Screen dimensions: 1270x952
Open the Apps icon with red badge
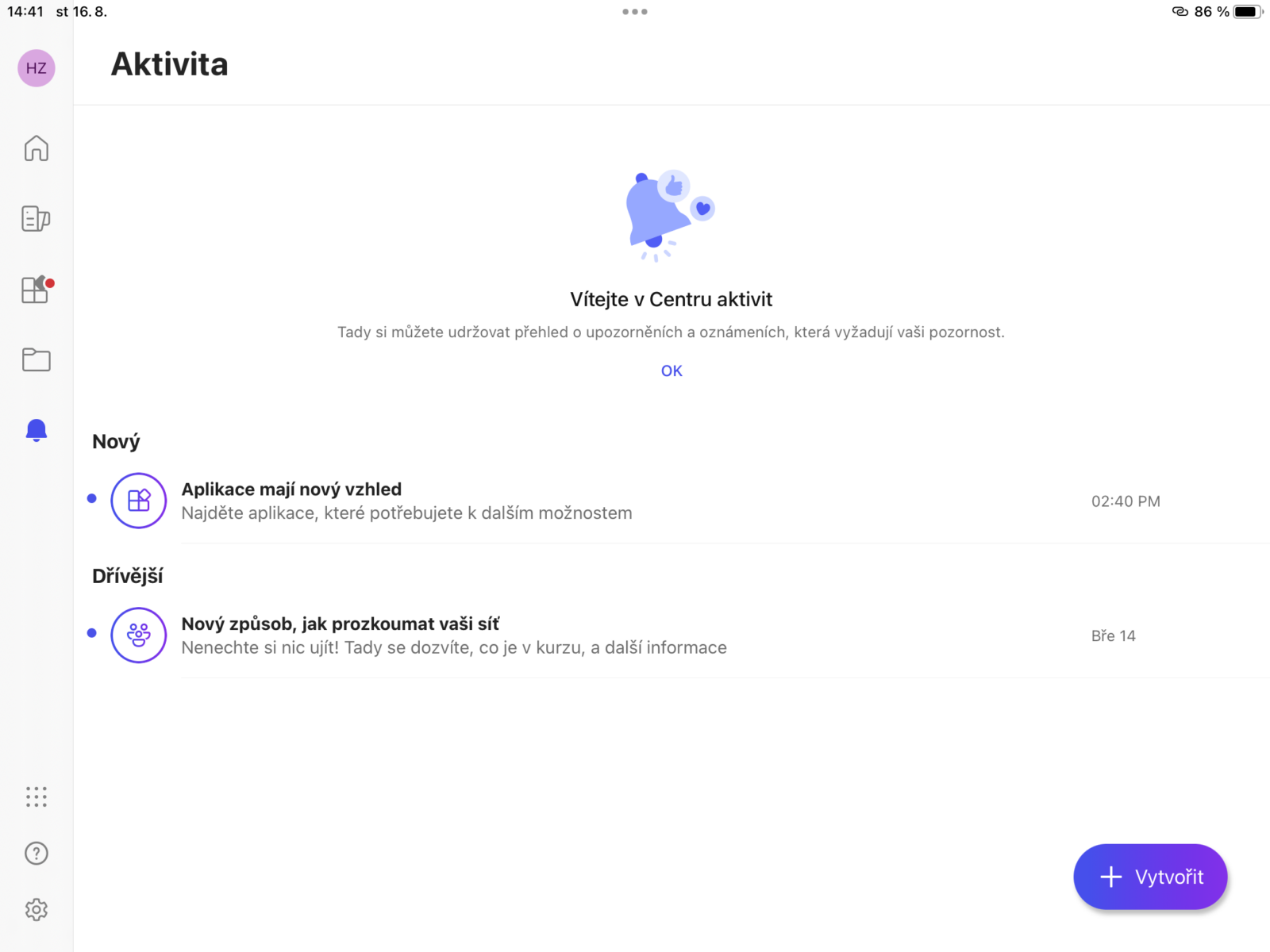[36, 290]
